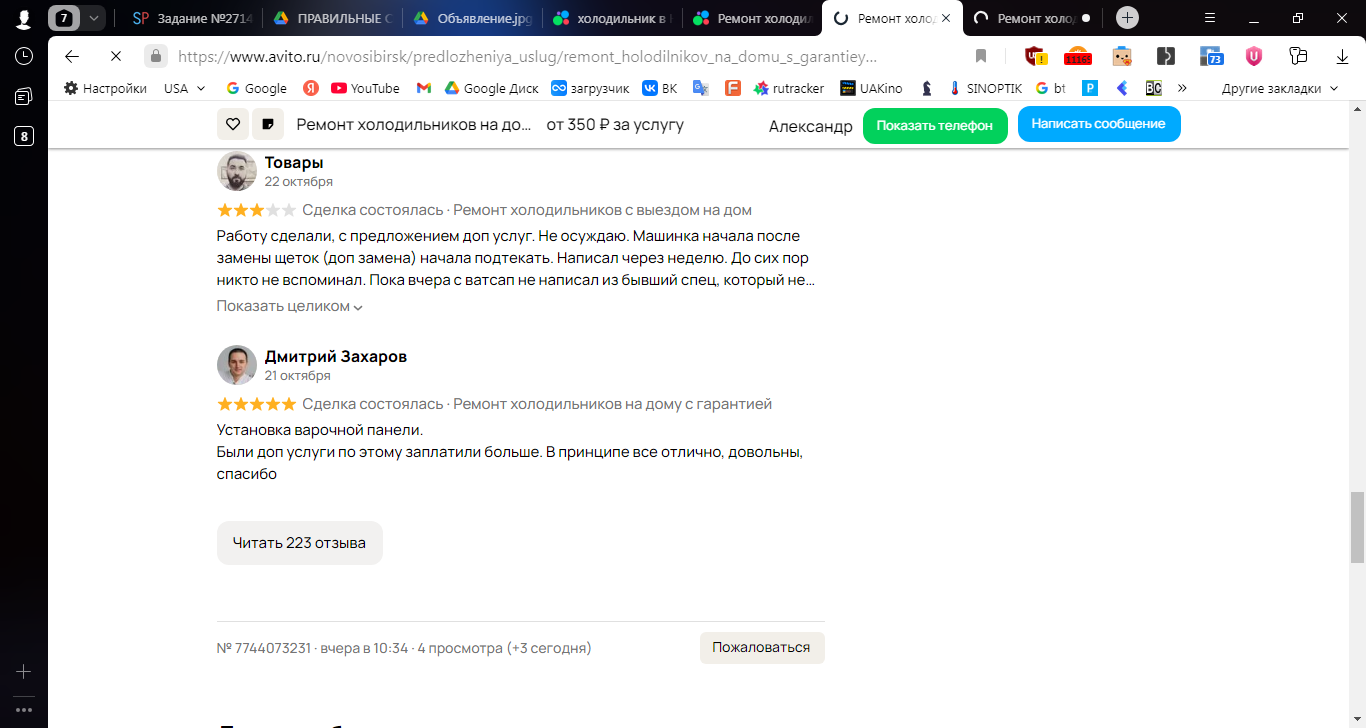This screenshot has width=1366, height=728.
Task: Open the Настройки bookmark
Action: (105, 88)
